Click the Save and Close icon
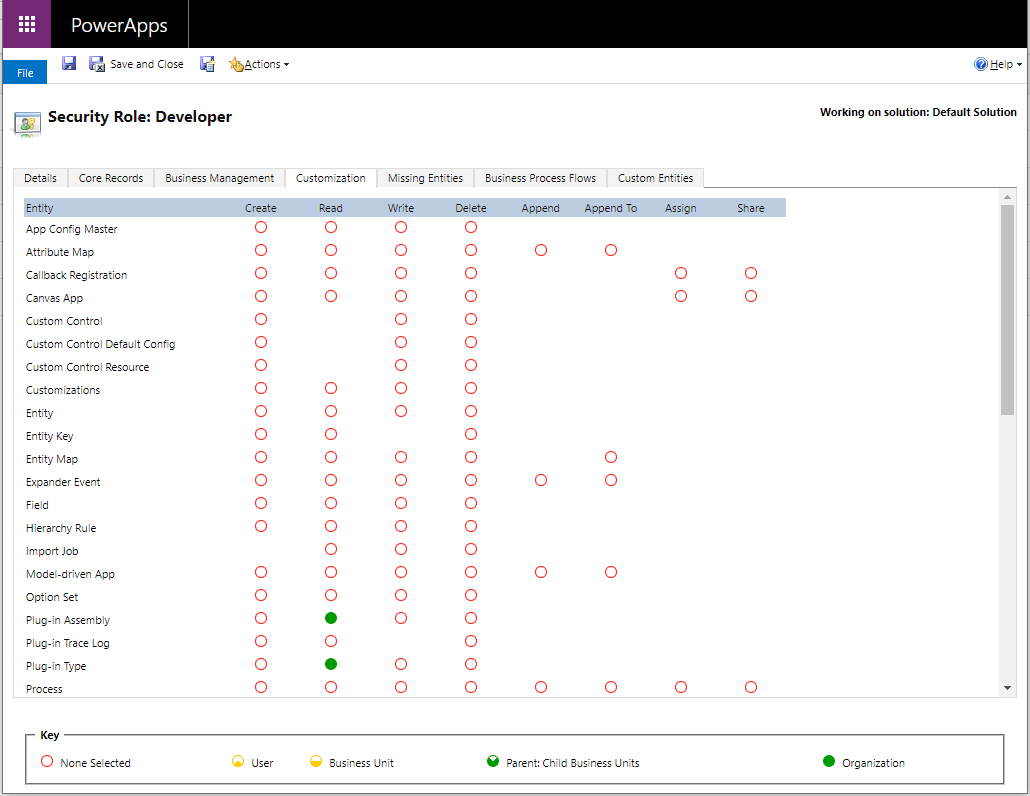 97,64
